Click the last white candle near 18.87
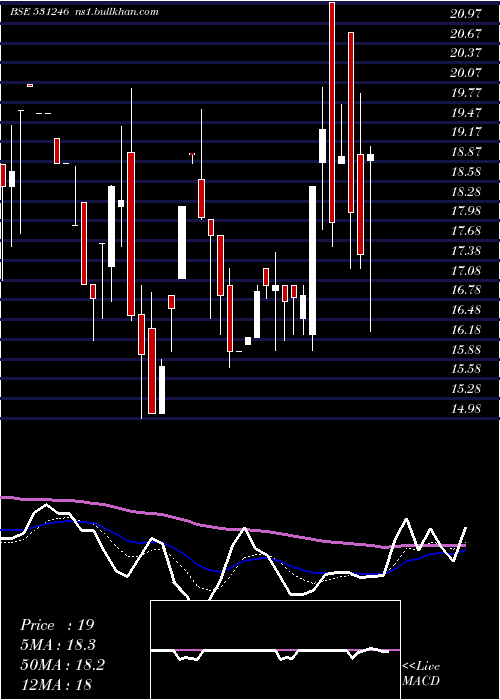This screenshot has height=700, width=500. click(x=371, y=157)
